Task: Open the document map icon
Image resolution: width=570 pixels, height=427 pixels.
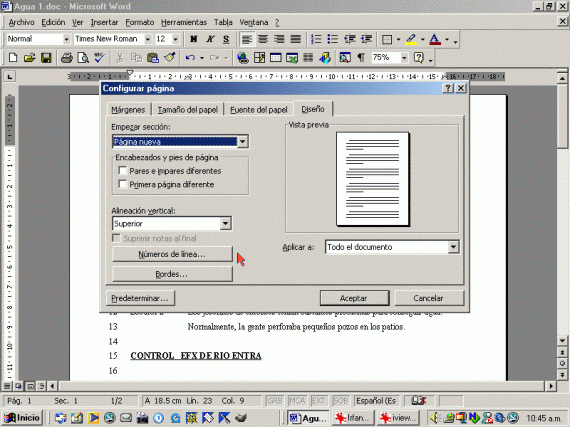Action: (345, 58)
